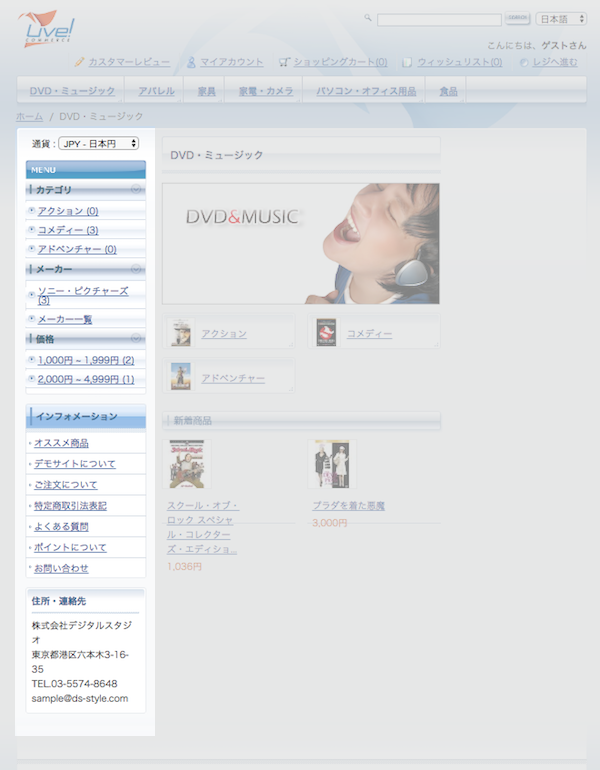Click the pencil icon beside カスタマーレビュー

(x=79, y=62)
